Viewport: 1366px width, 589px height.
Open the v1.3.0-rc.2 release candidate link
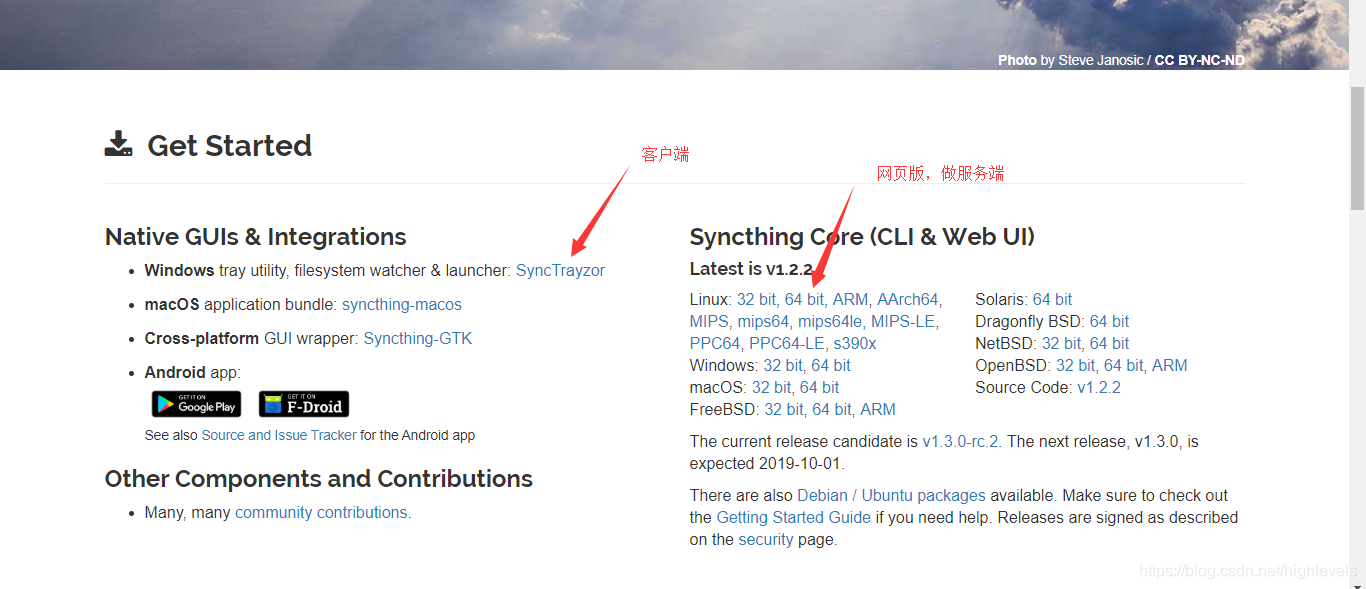point(962,441)
